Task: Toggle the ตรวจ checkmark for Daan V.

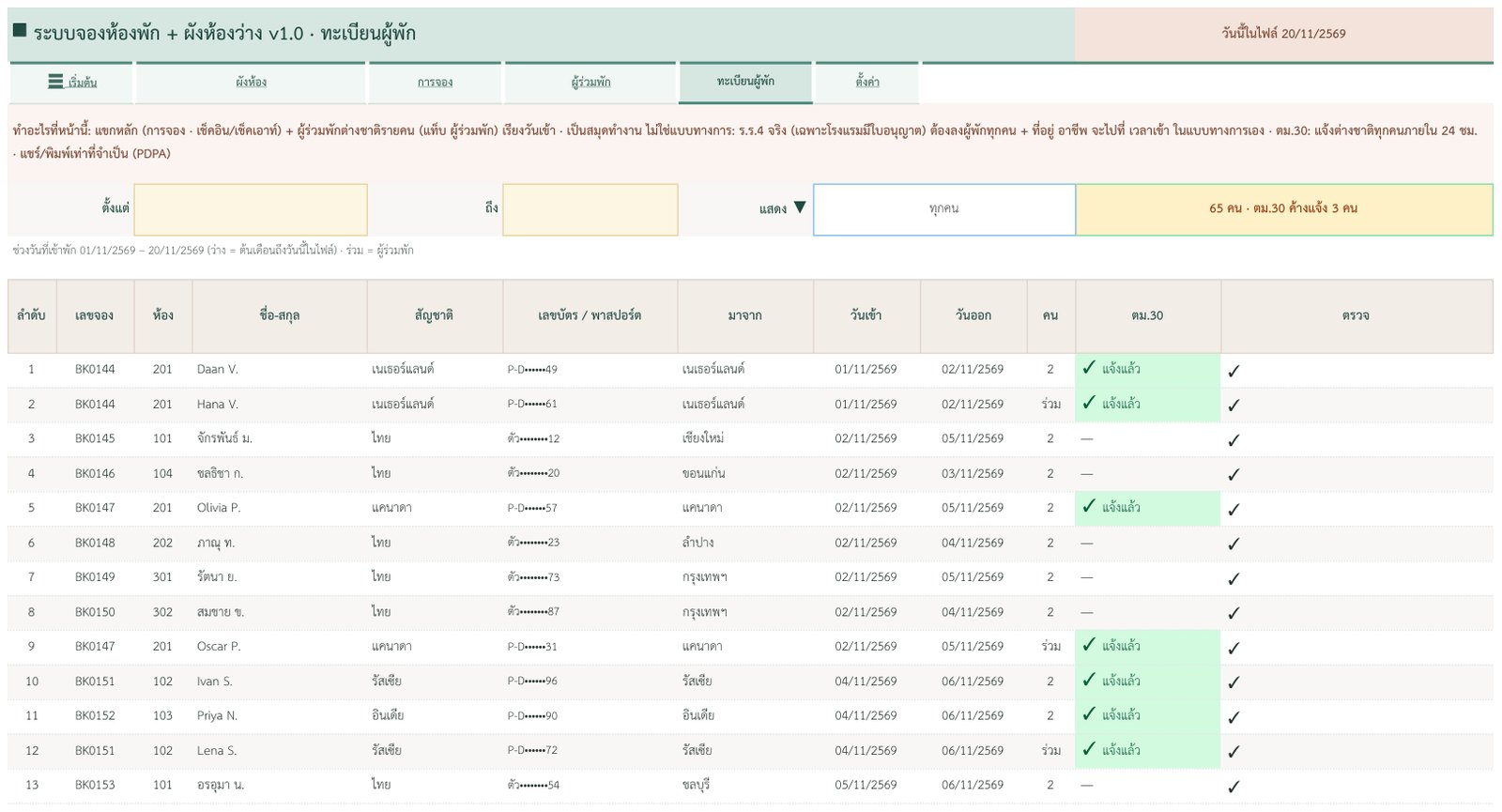Action: coord(1234,371)
